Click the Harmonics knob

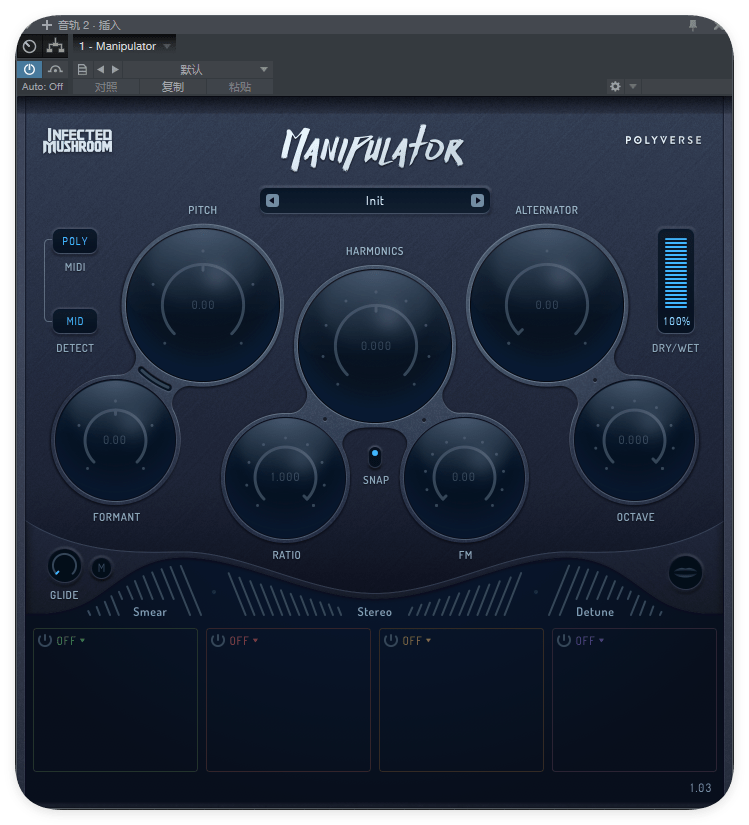pos(375,346)
